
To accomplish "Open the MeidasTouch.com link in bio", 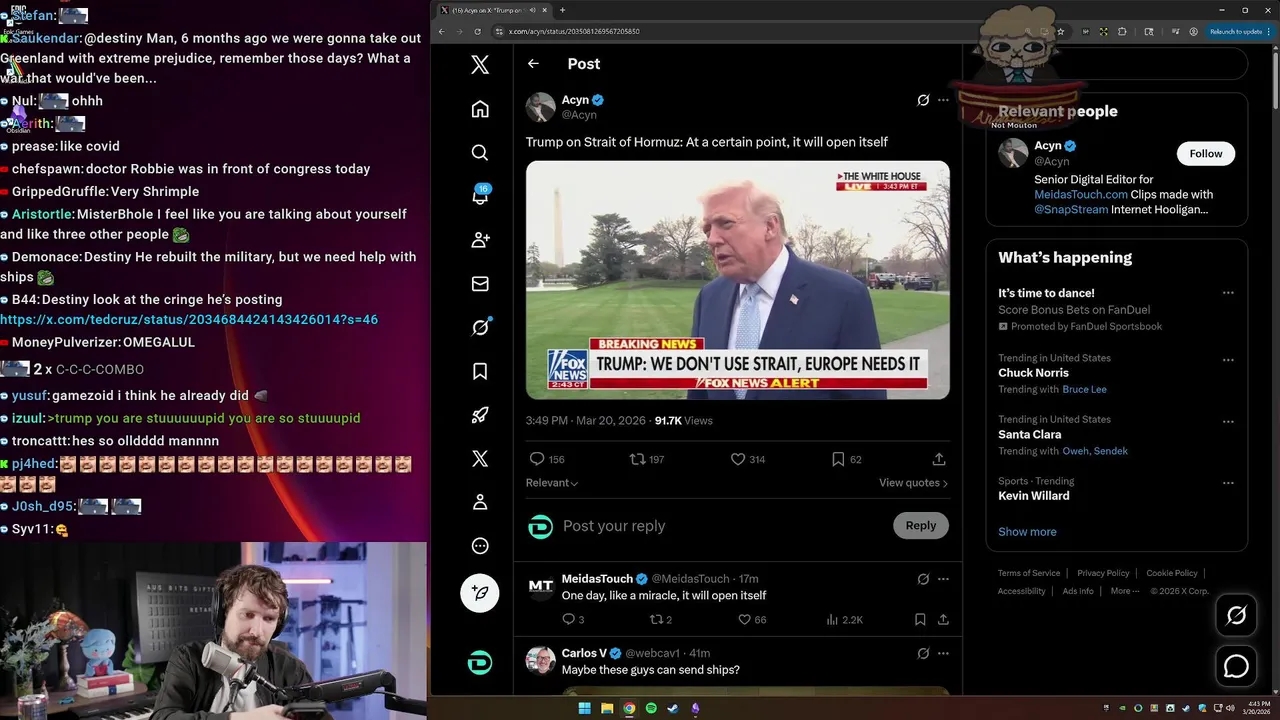I will pyautogui.click(x=1080, y=194).
